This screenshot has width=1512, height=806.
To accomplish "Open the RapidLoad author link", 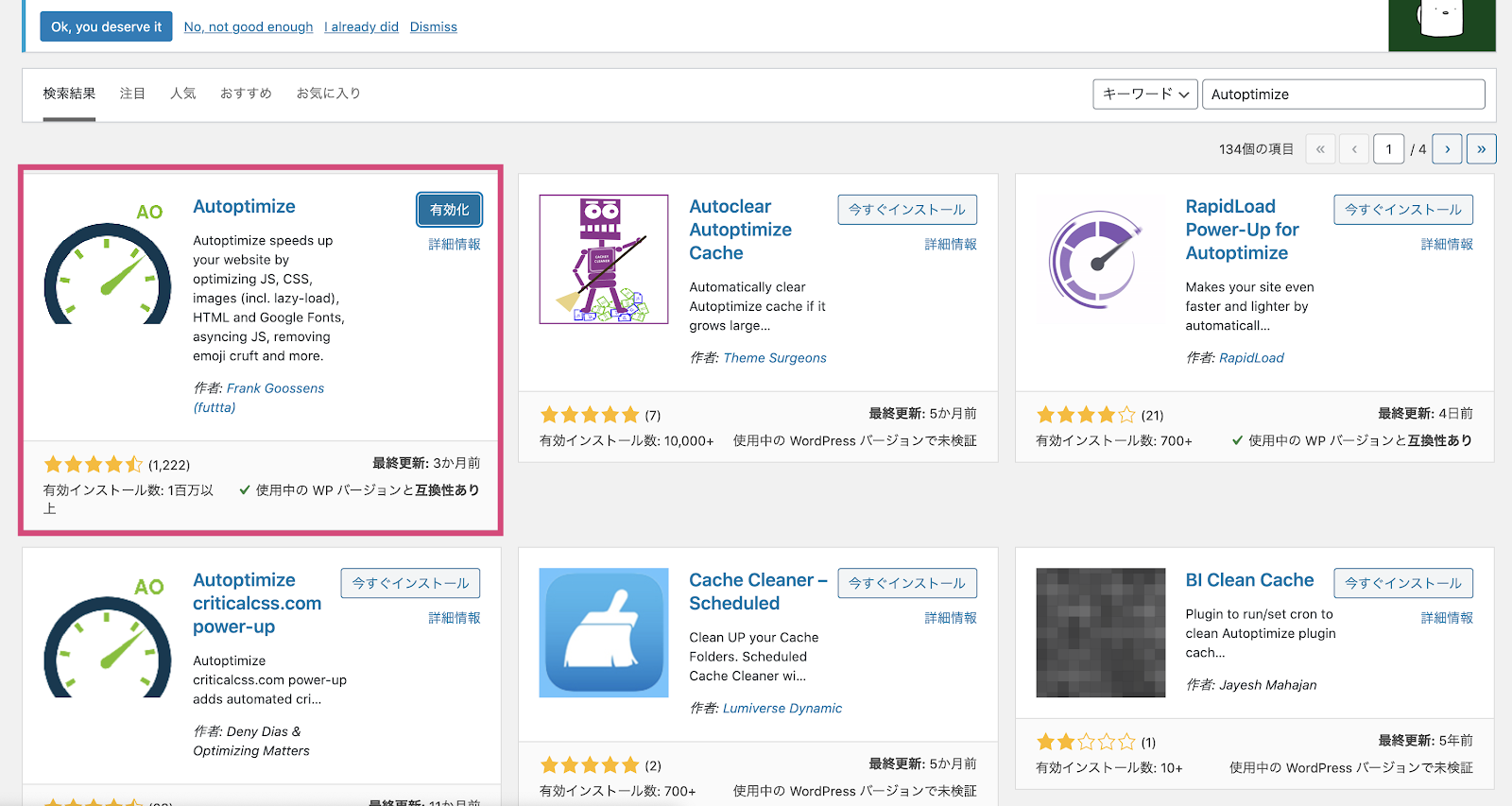I will click(1251, 358).
